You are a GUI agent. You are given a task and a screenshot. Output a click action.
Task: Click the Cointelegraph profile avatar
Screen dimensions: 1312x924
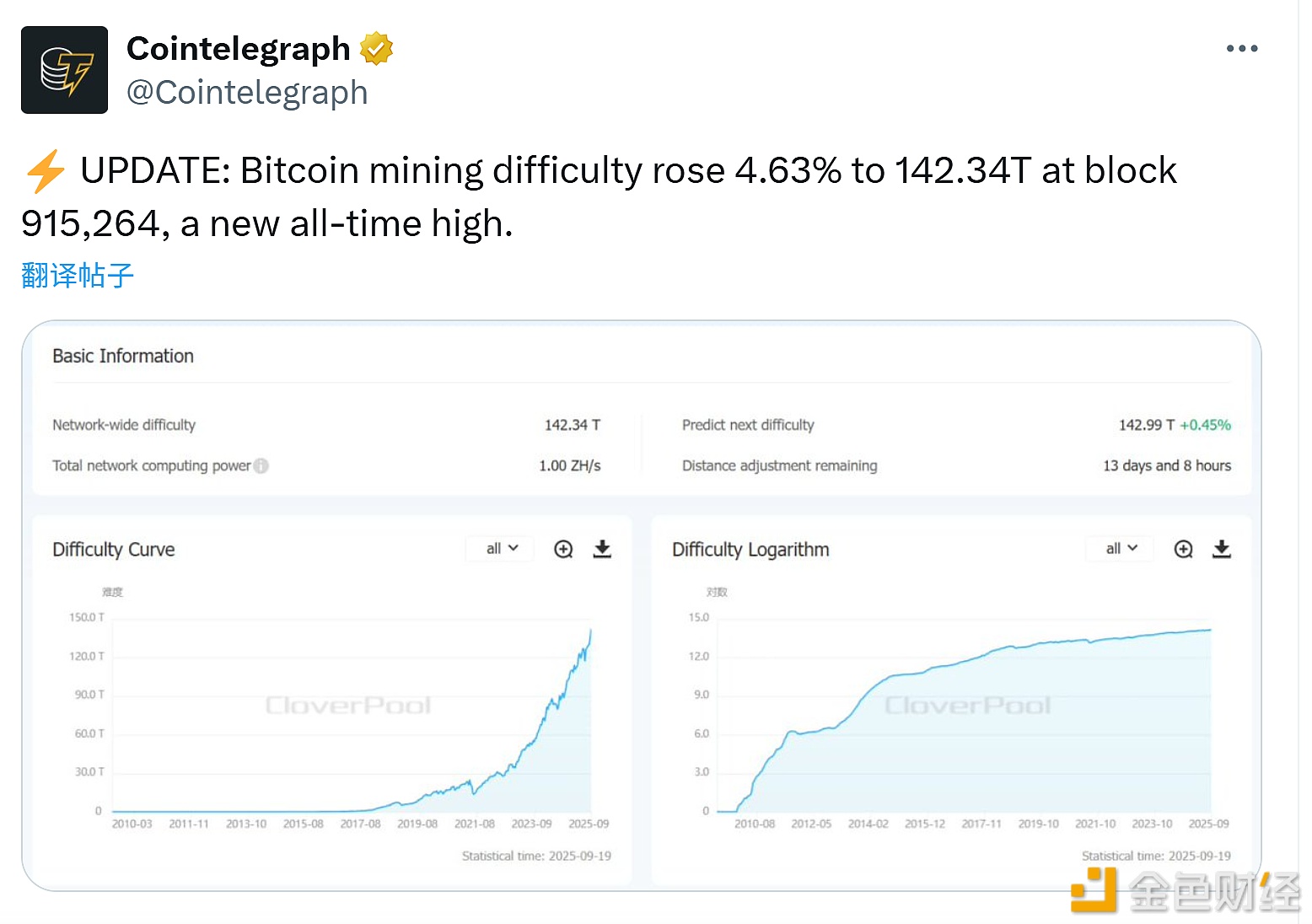click(64, 70)
